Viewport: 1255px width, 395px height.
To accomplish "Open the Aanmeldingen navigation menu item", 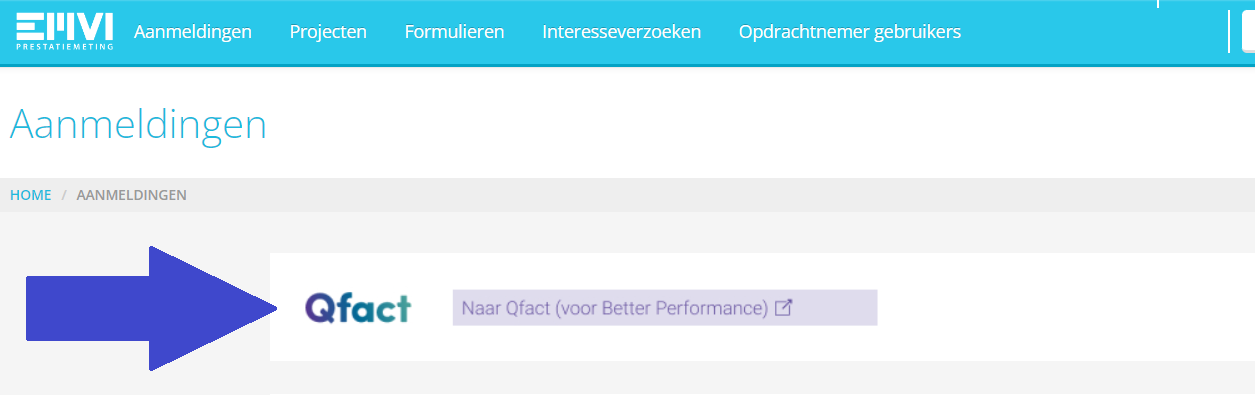I will [x=193, y=32].
